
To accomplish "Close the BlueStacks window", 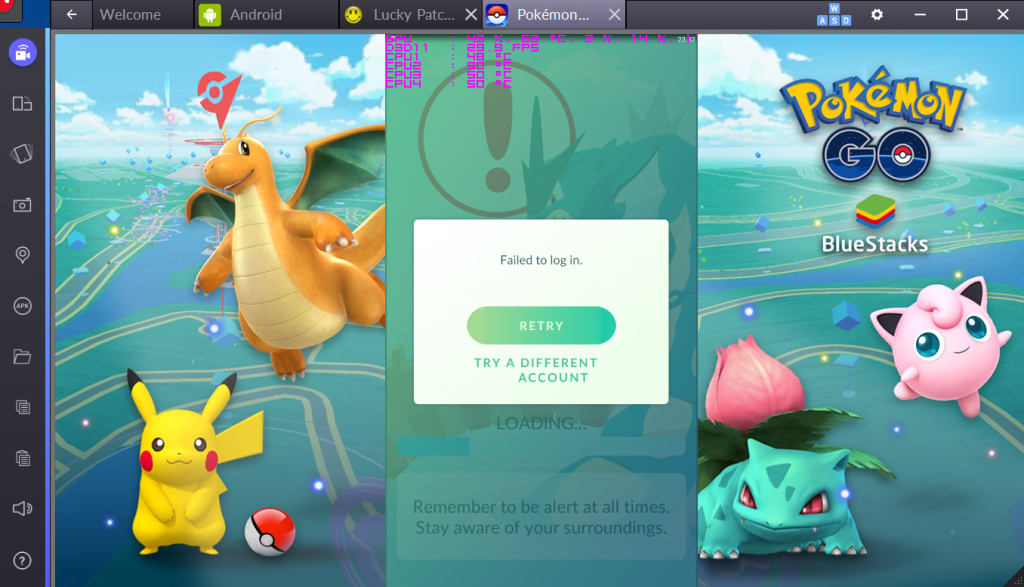I will [1003, 14].
